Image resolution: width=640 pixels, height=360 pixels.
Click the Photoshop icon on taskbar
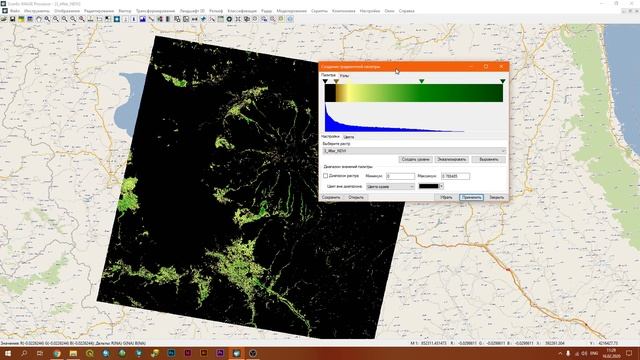click(x=171, y=353)
